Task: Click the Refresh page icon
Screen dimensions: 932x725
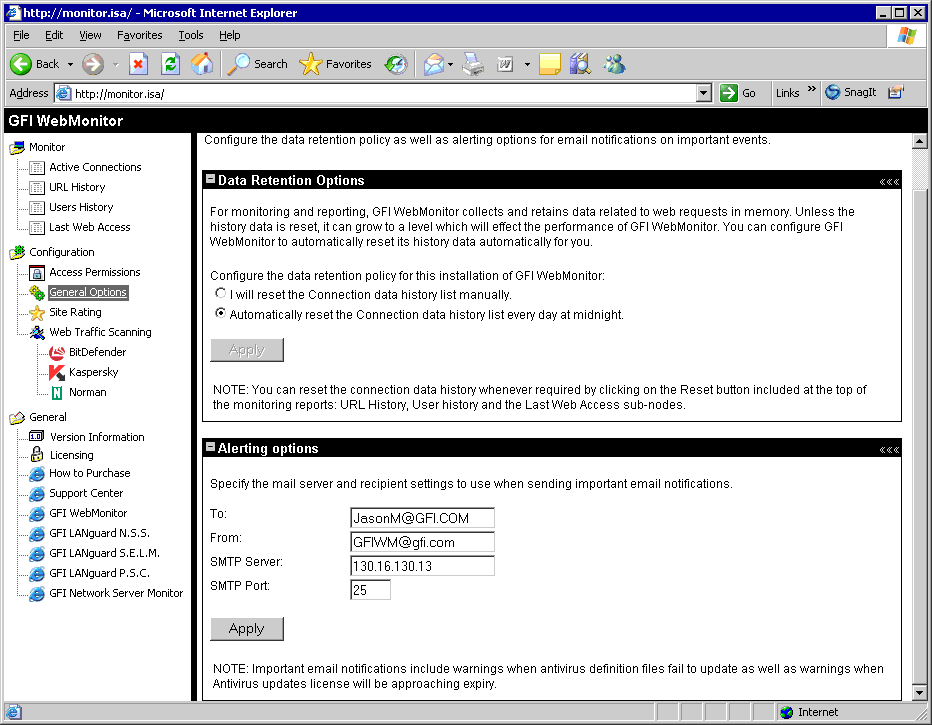Action: tap(171, 64)
